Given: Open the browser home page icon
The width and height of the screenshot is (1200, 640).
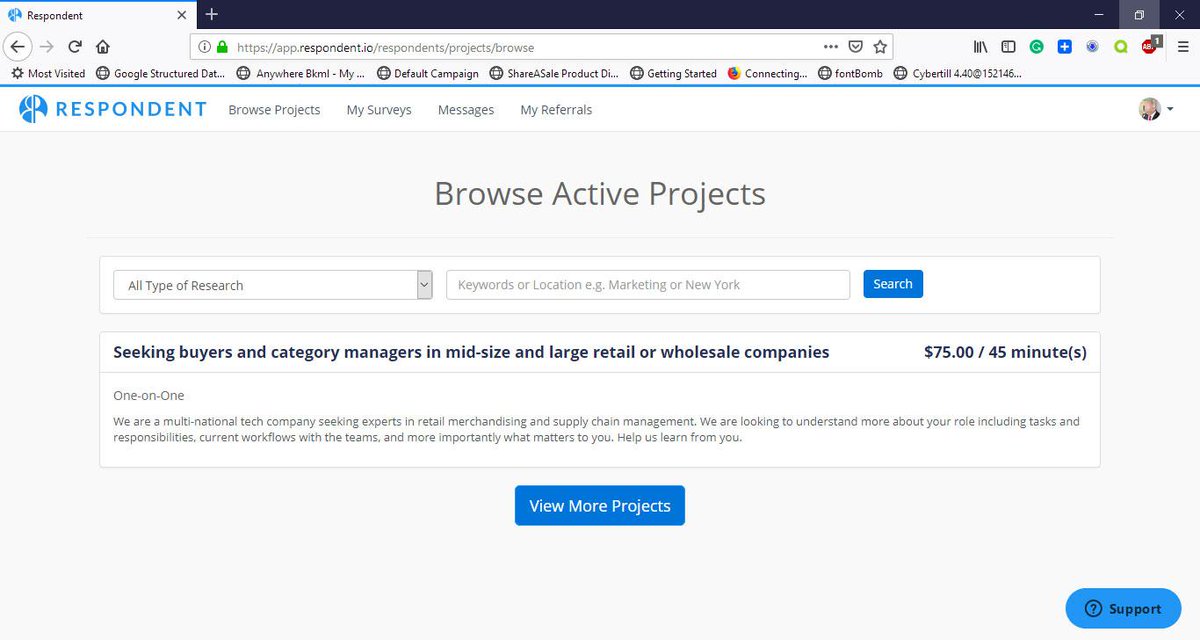Looking at the screenshot, I should 102,46.
